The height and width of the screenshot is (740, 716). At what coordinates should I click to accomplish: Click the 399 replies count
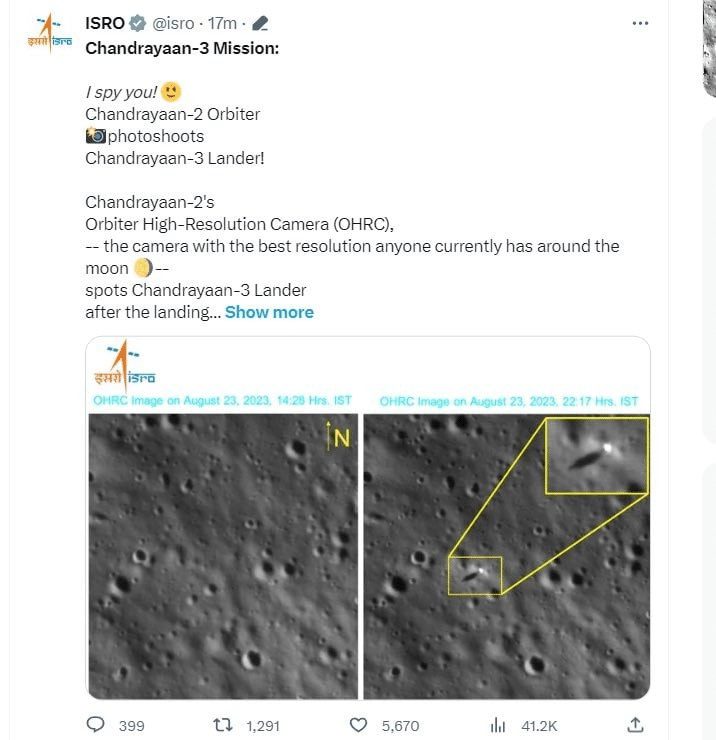(x=131, y=725)
